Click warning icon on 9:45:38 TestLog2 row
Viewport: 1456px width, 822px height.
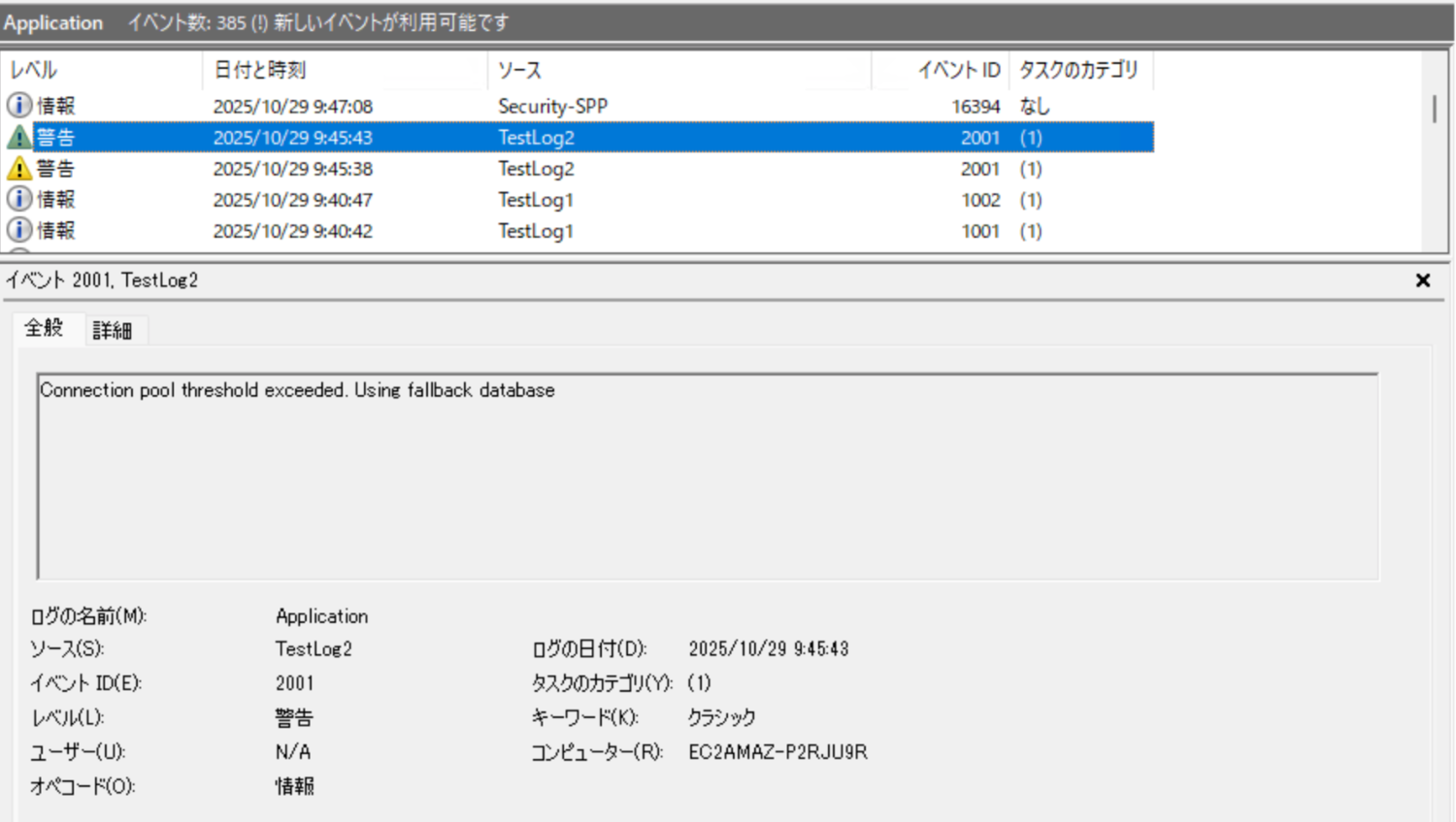(18, 168)
